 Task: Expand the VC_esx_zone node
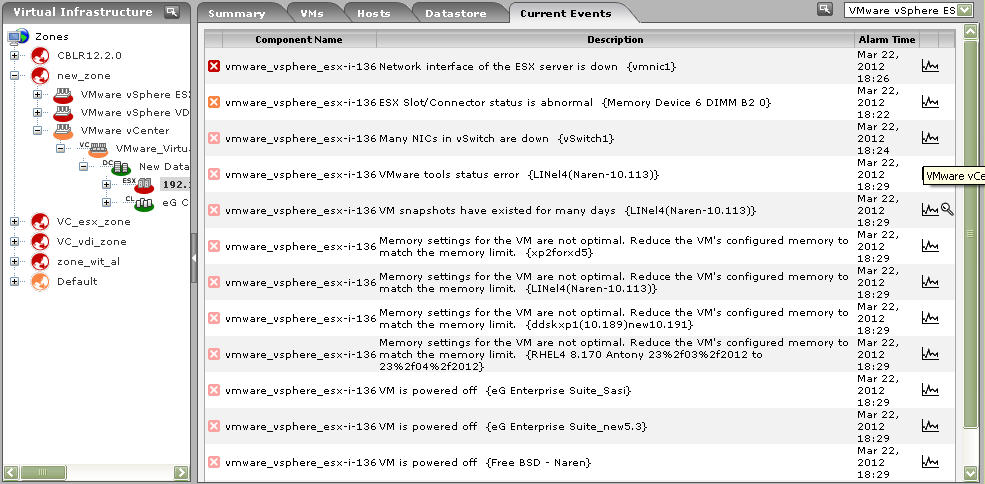tap(14, 222)
